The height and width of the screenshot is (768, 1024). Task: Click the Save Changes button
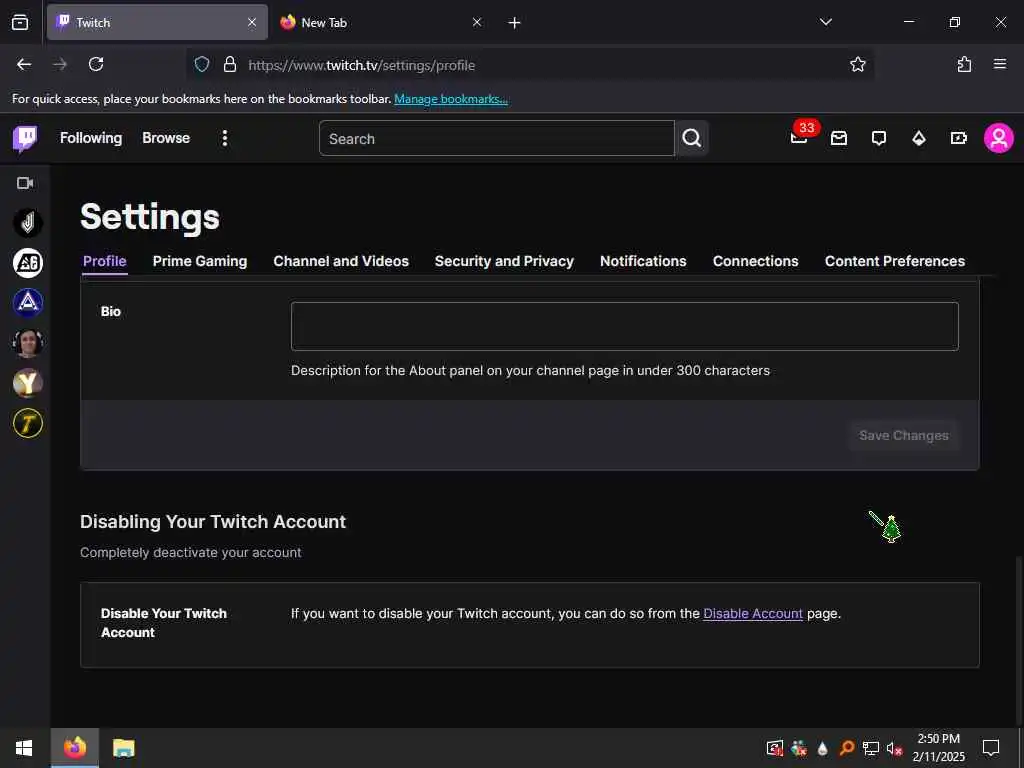(x=904, y=436)
